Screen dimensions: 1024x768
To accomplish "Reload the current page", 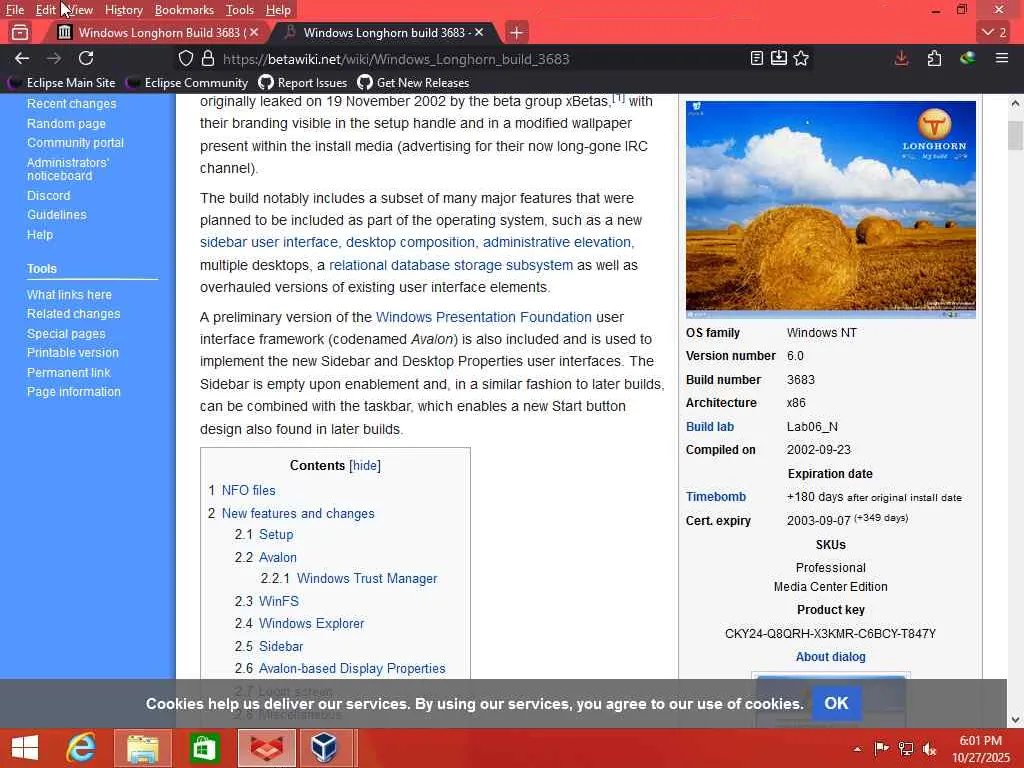I will pos(86,58).
